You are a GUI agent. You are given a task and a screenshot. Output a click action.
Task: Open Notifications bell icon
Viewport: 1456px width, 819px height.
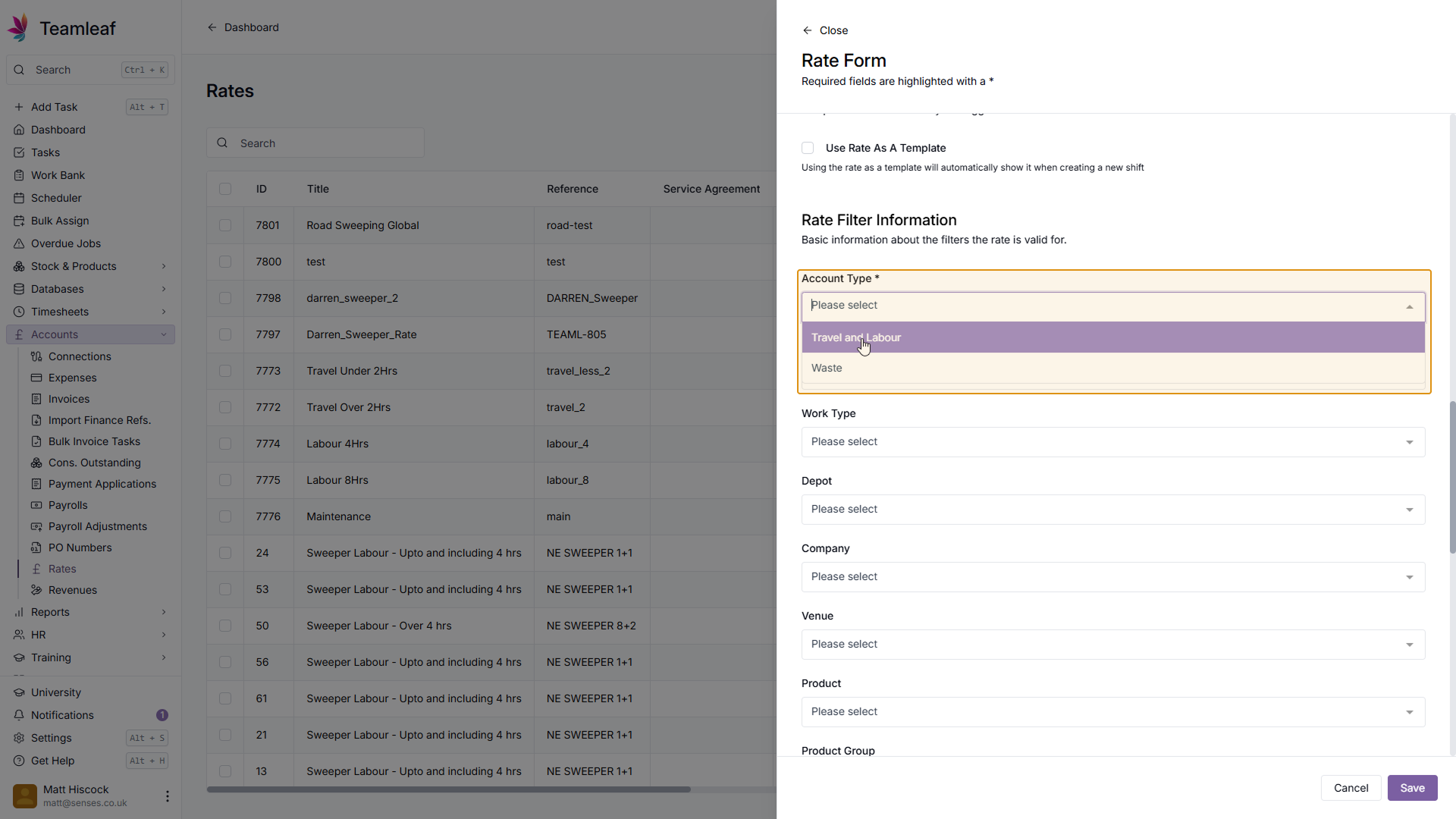point(19,715)
